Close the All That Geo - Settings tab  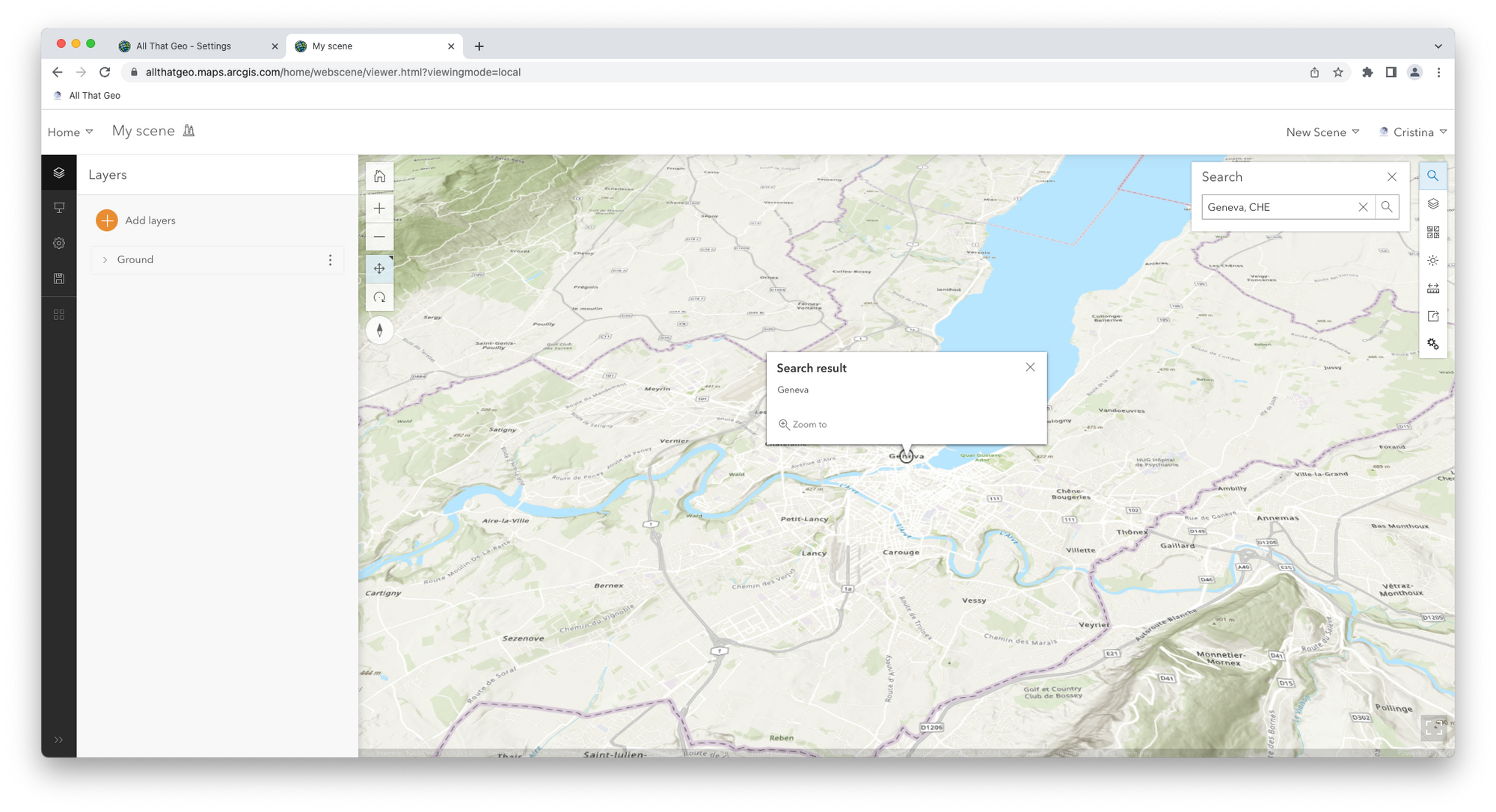click(275, 46)
